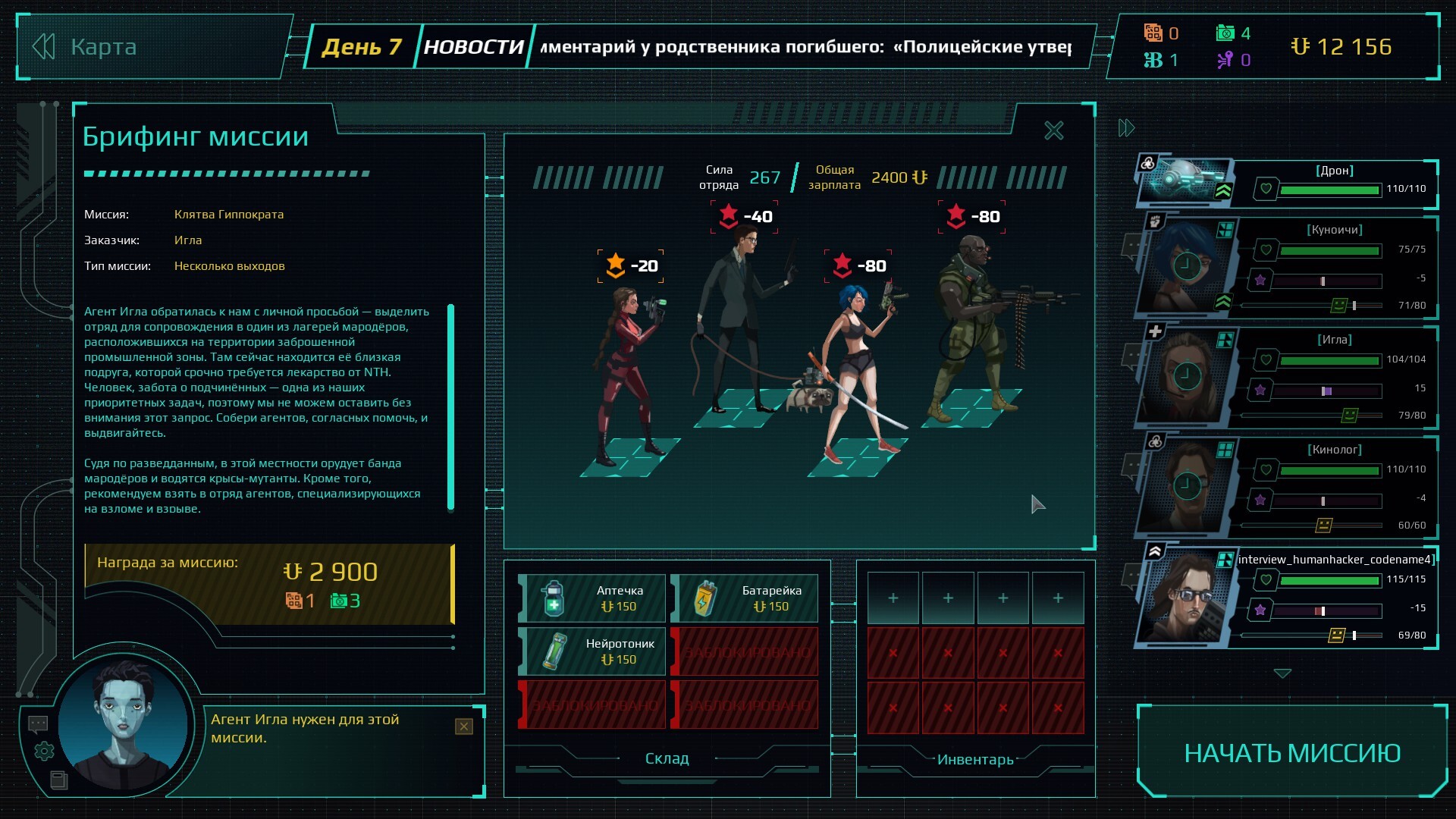Toggle Игла agent card selection

tap(1187, 375)
